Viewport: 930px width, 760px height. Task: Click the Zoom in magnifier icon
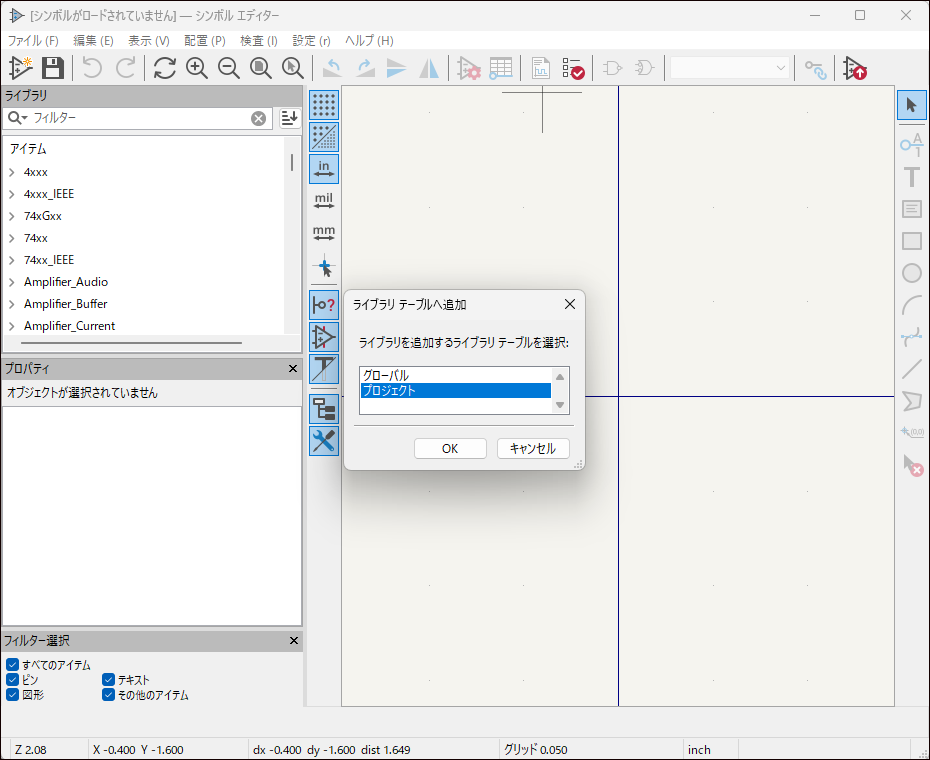(x=197, y=68)
